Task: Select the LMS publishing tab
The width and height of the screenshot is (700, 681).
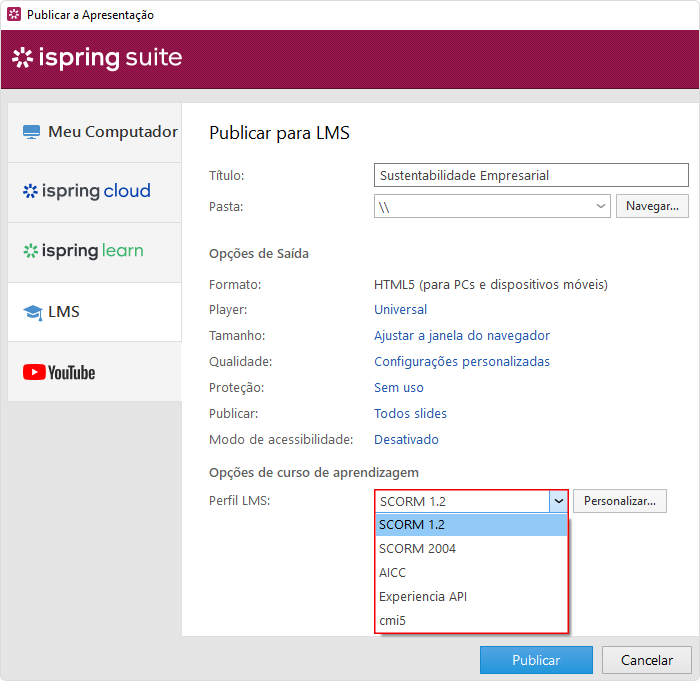Action: pos(94,312)
